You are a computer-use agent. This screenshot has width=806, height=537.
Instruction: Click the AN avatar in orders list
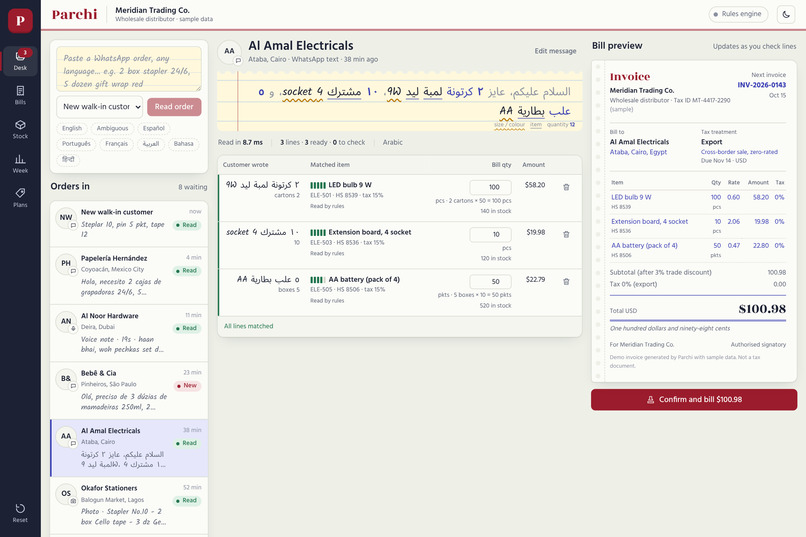pyautogui.click(x=66, y=321)
